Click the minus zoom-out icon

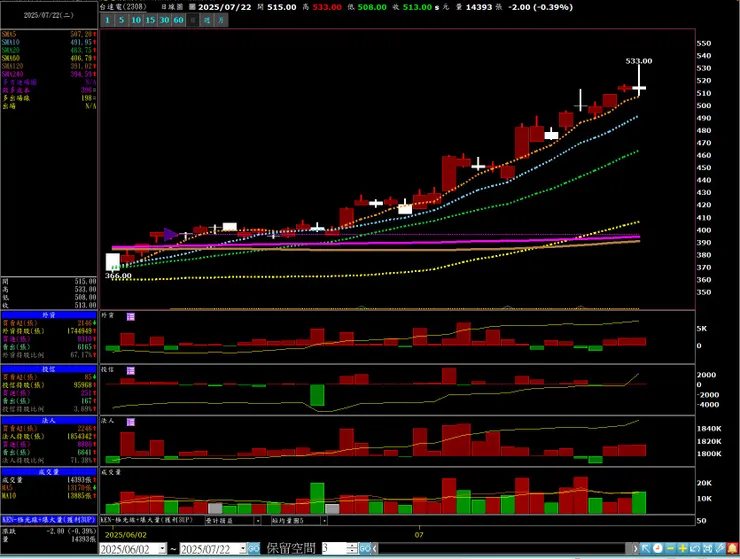pos(670,549)
